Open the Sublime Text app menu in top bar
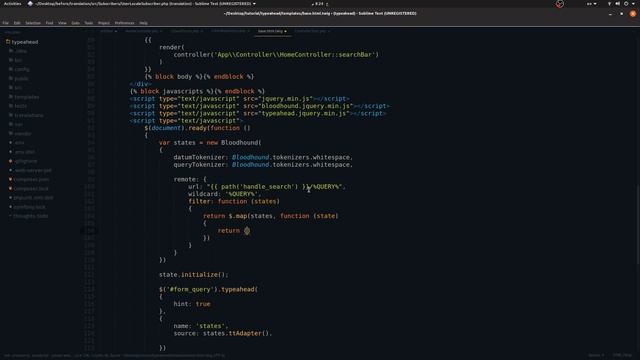The height and width of the screenshot is (360, 640). pos(142,3)
